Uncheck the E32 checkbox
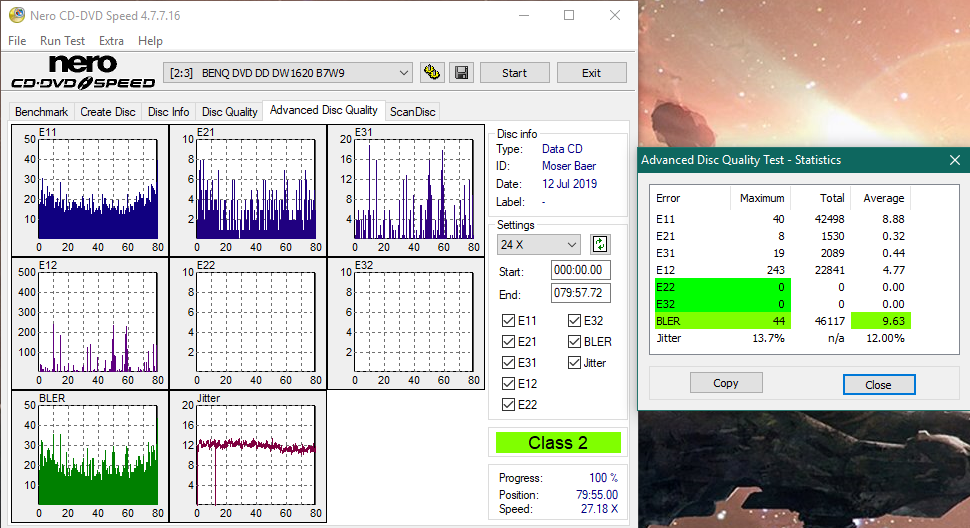The width and height of the screenshot is (970, 528). (x=574, y=320)
